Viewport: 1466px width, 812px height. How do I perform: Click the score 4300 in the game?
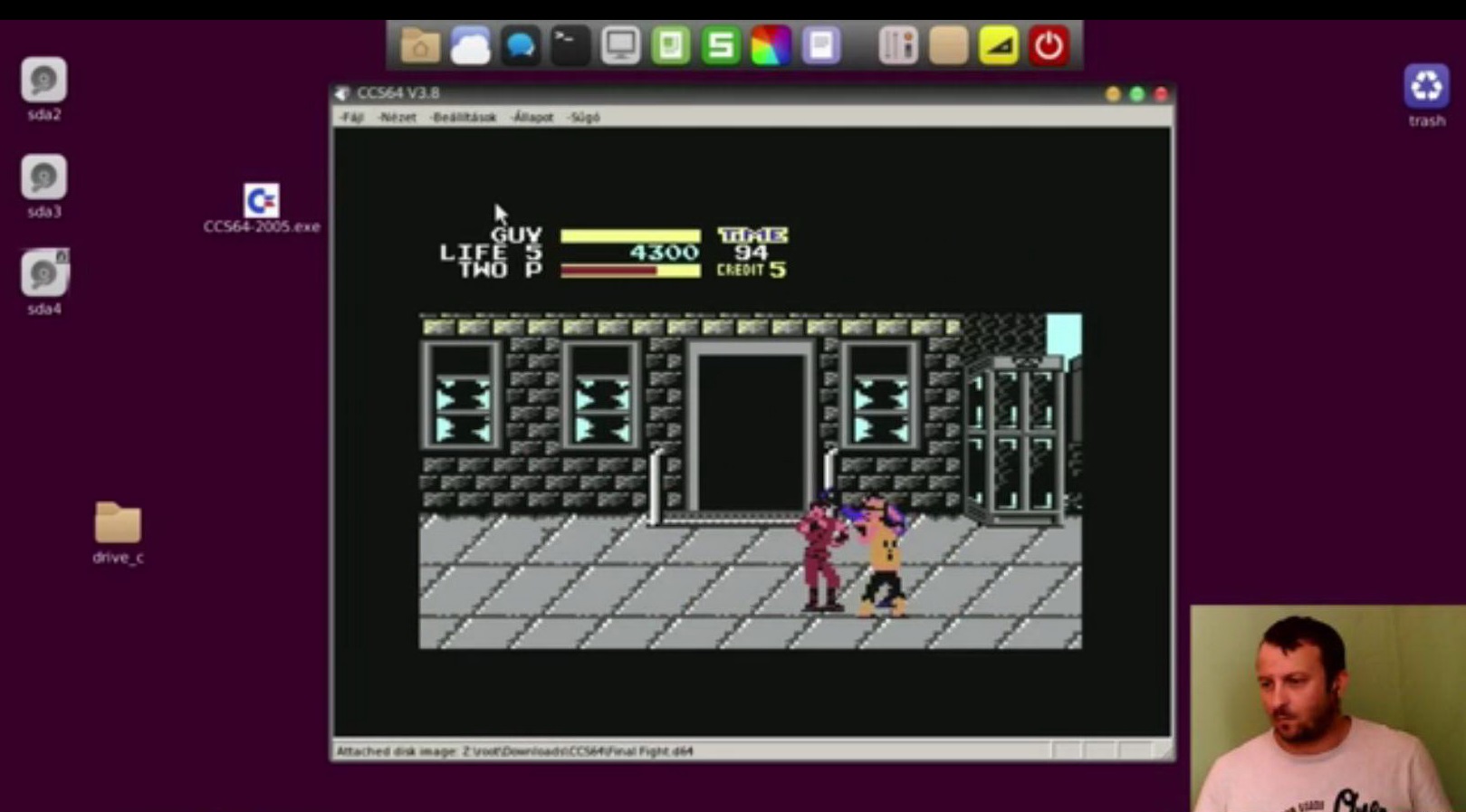[x=664, y=253]
